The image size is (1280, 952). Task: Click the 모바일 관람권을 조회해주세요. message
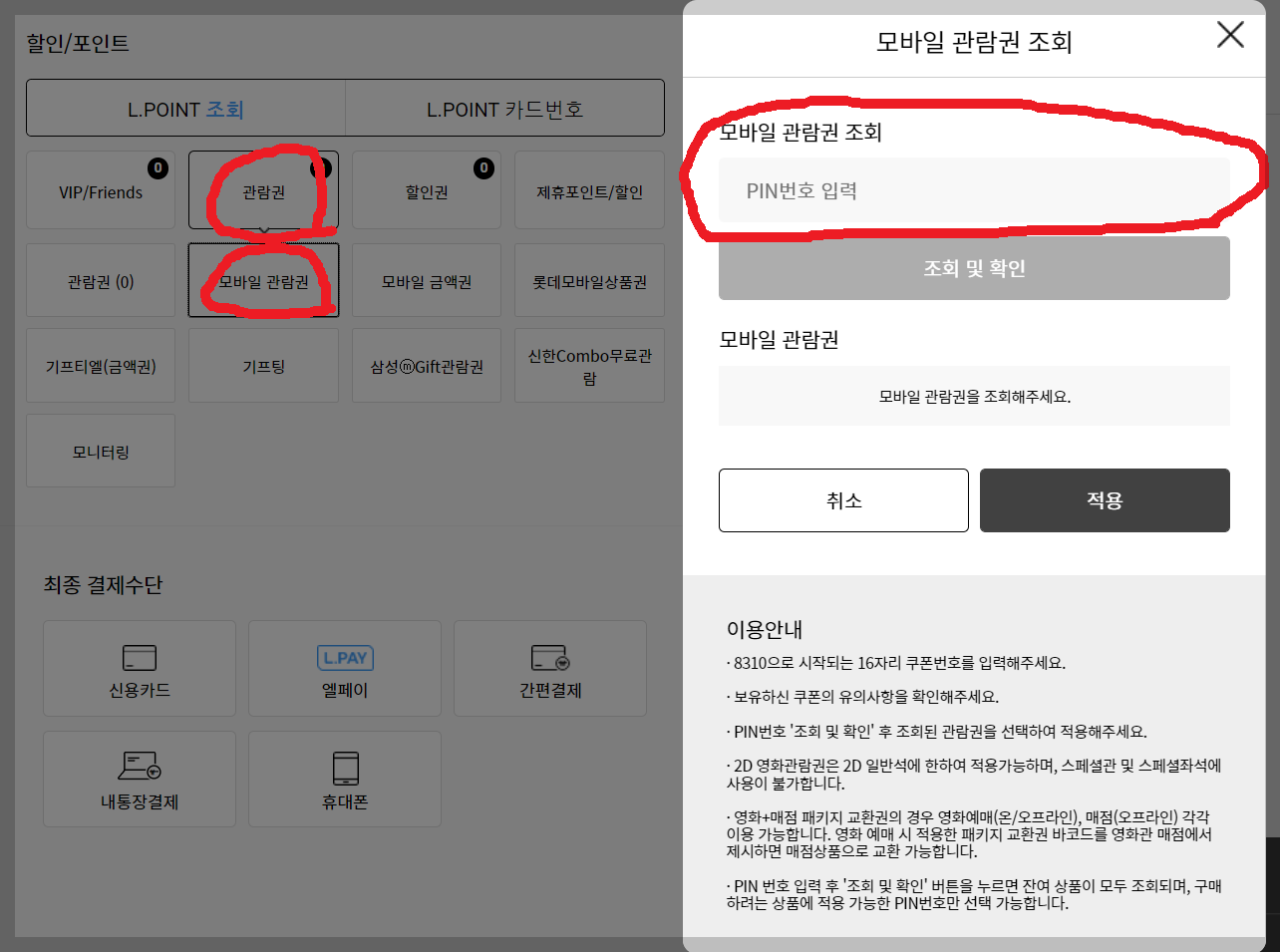[974, 396]
